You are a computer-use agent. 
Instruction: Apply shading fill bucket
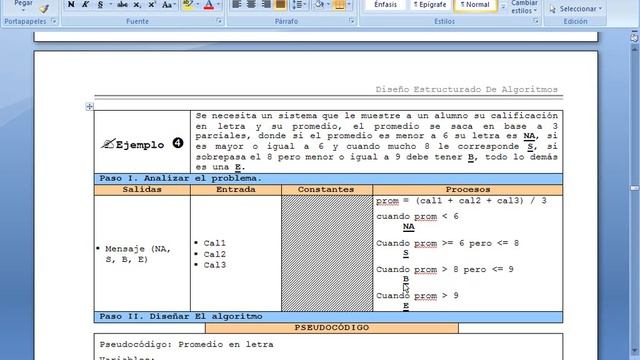coord(319,4)
